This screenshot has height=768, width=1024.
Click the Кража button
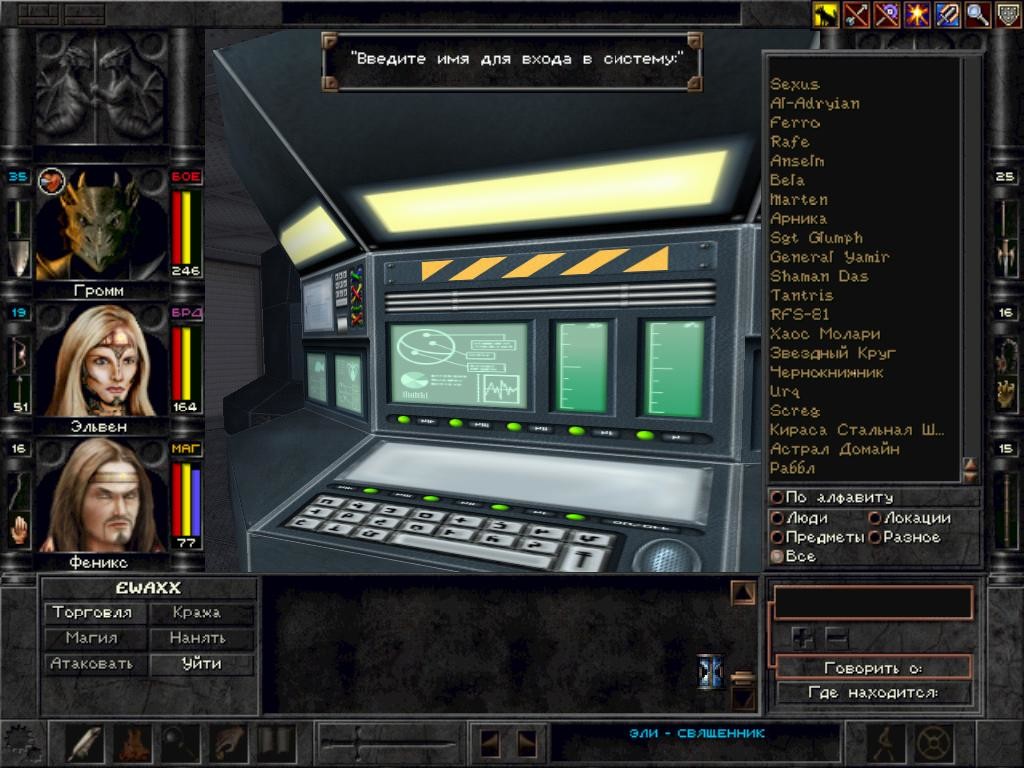click(202, 613)
